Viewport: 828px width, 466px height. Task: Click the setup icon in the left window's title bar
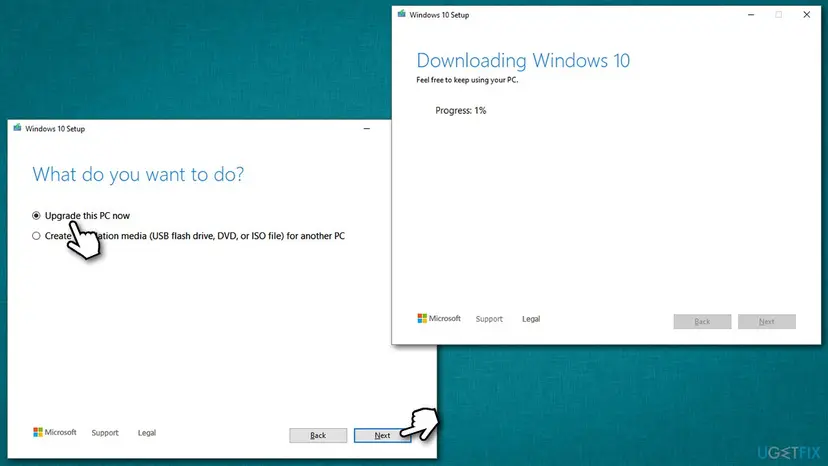(17, 128)
